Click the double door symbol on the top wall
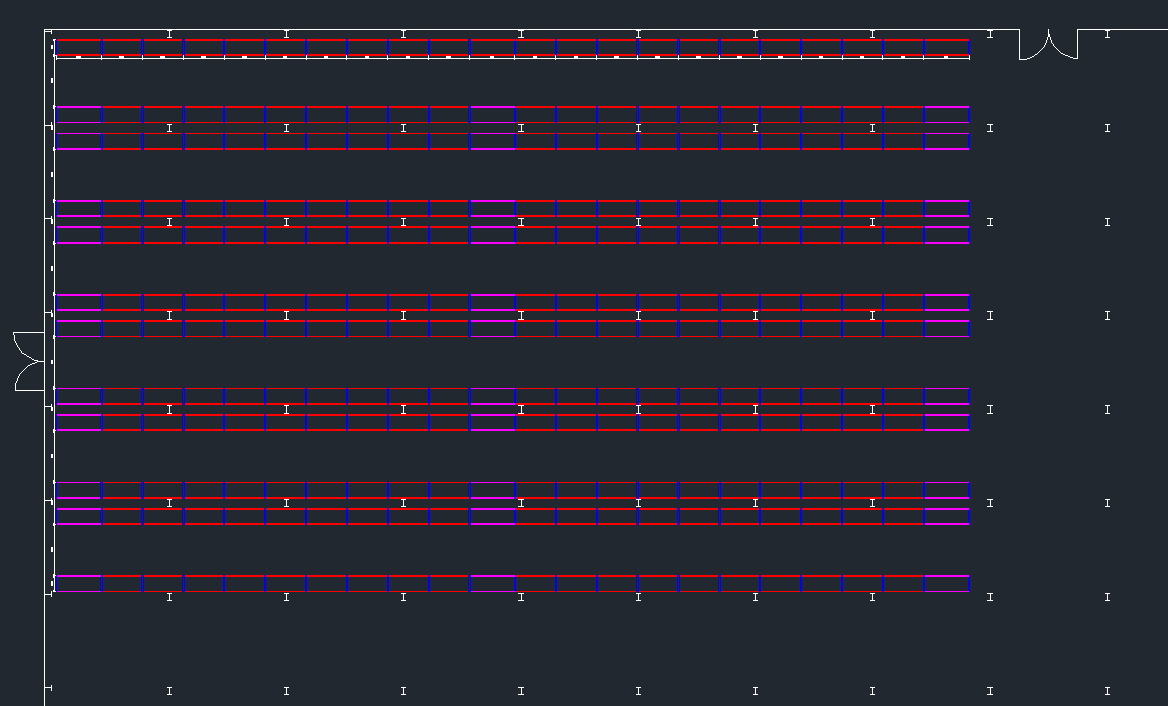The image size is (1168, 706). pyautogui.click(x=1048, y=46)
